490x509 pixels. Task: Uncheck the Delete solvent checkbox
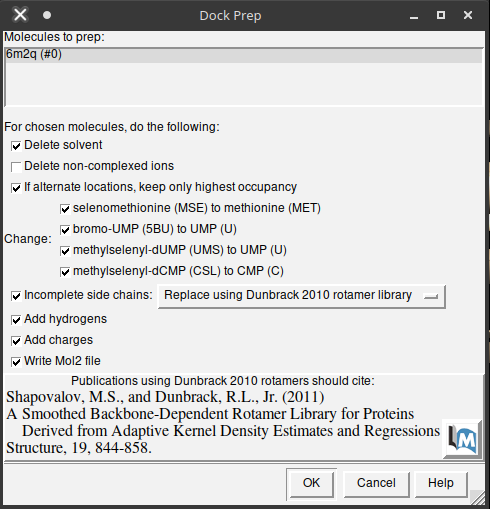tap(16, 146)
